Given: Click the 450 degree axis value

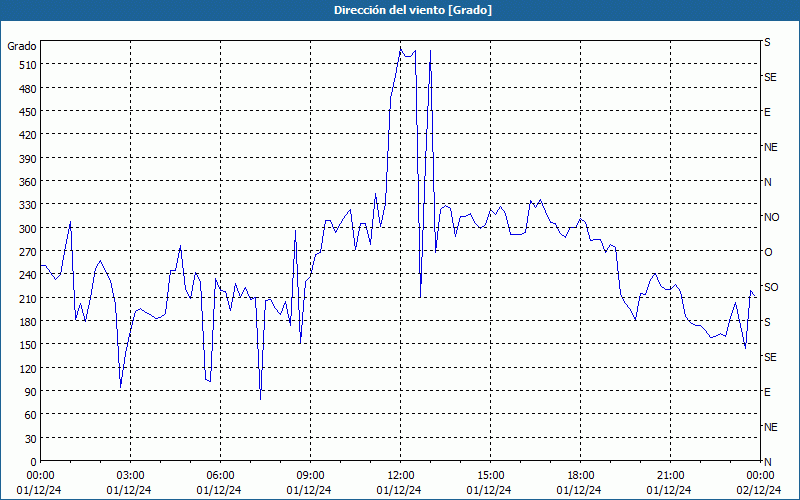Looking at the screenshot, I should pyautogui.click(x=27, y=112).
